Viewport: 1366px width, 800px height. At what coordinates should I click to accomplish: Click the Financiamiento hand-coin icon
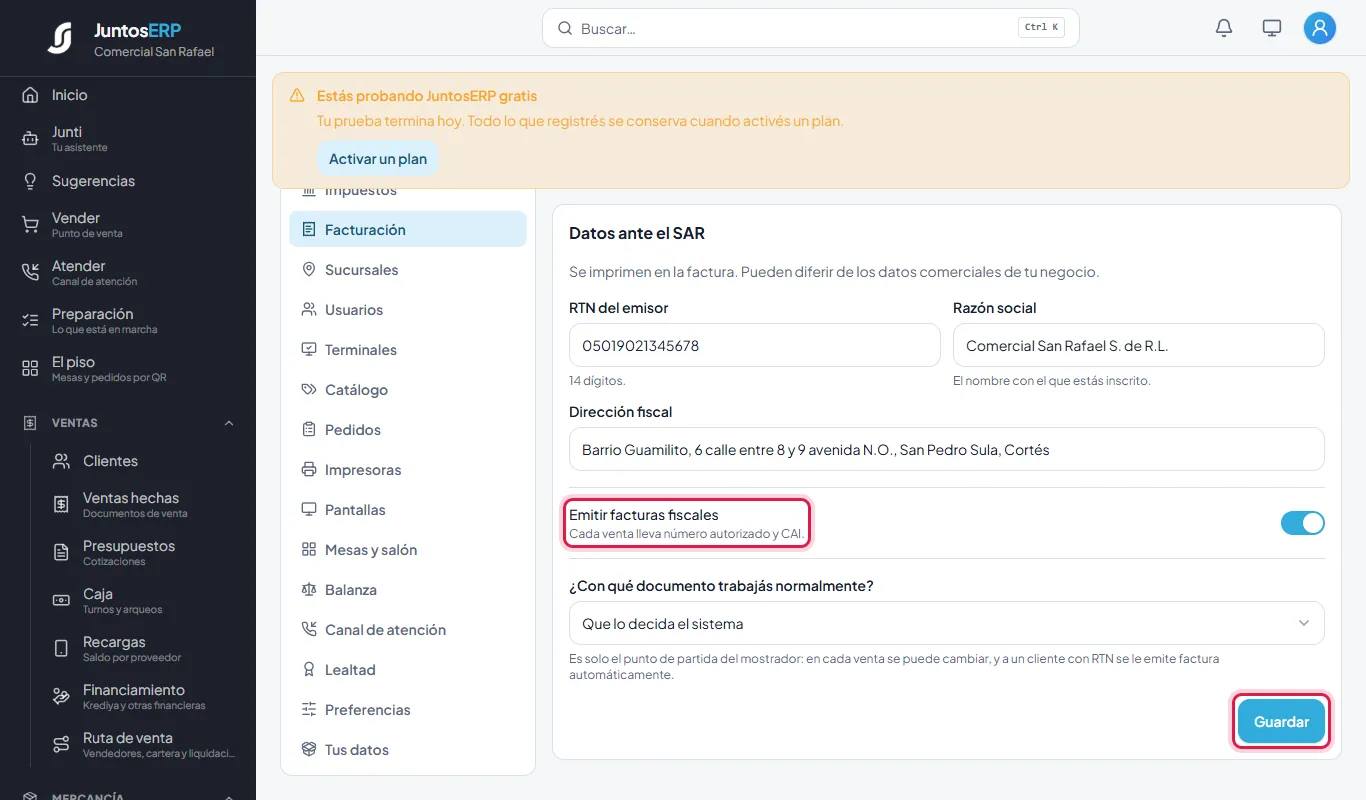(x=61, y=696)
